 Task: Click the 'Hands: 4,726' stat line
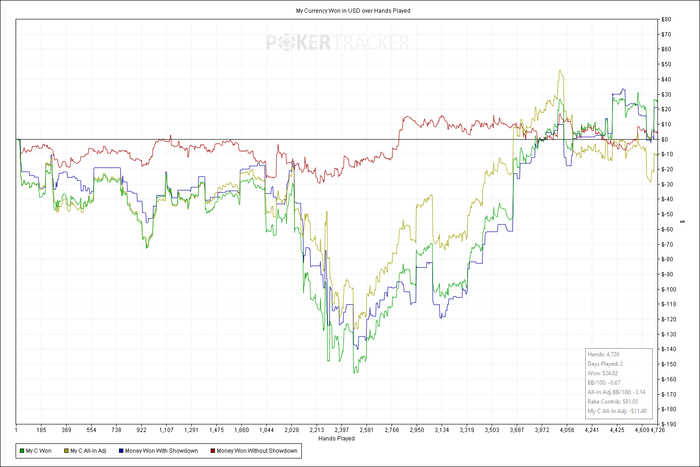604,354
